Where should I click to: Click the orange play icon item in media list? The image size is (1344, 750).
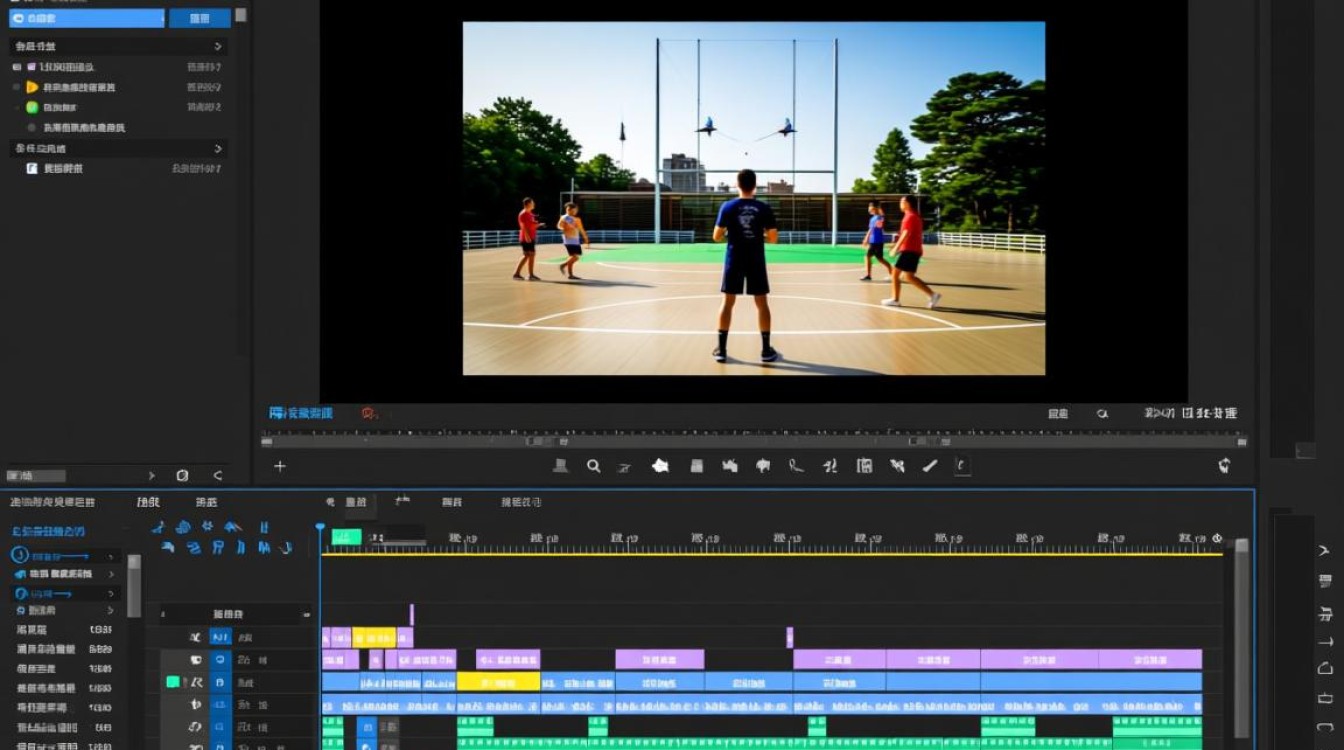tap(32, 87)
